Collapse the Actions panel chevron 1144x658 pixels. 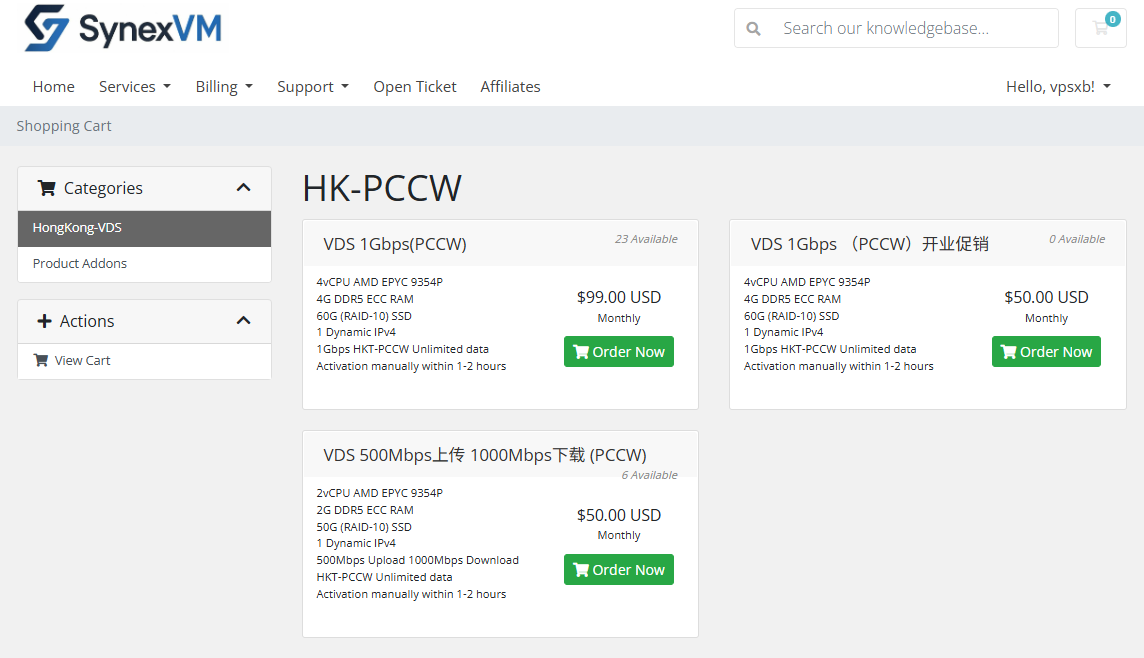[x=244, y=321]
